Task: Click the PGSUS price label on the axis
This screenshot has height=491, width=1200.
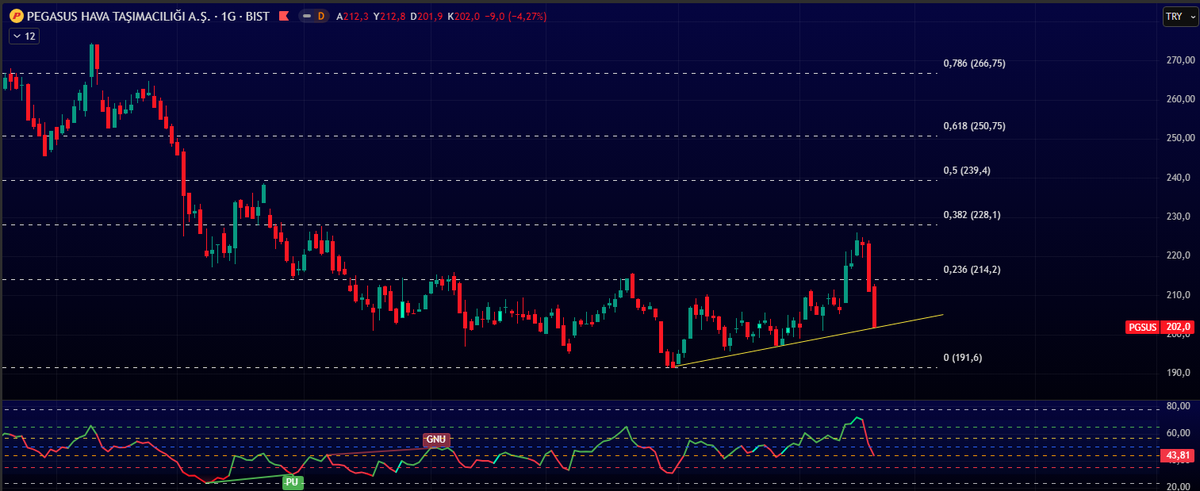Action: 1142,326
